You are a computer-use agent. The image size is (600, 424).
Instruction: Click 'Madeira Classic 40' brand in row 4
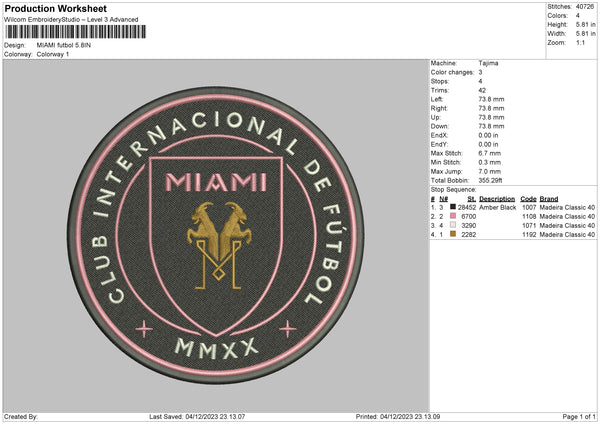pyautogui.click(x=567, y=235)
